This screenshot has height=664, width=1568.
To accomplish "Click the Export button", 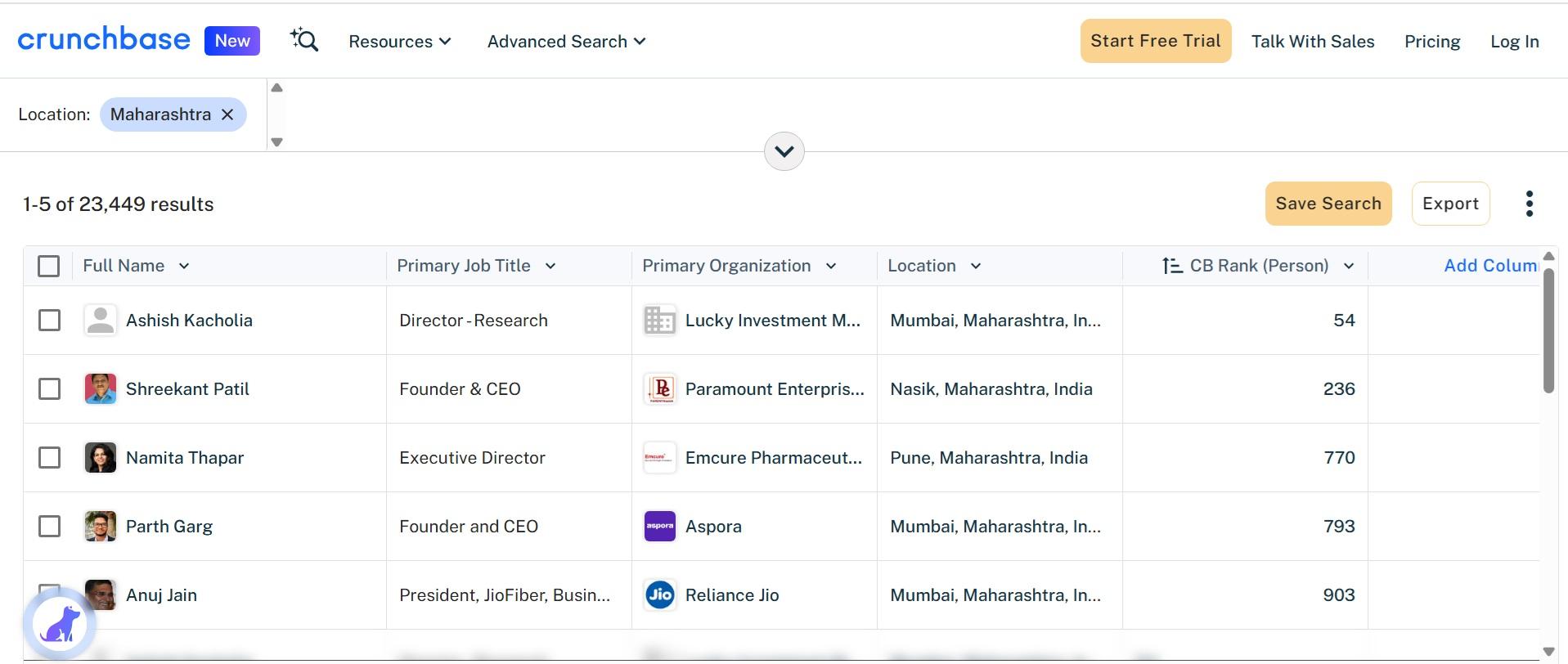I will click(x=1450, y=204).
